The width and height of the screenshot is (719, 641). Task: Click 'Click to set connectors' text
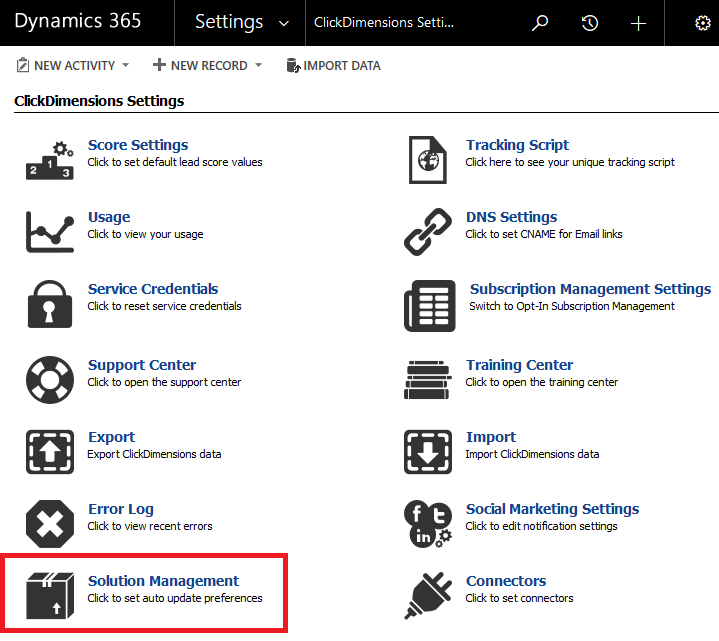click(519, 598)
